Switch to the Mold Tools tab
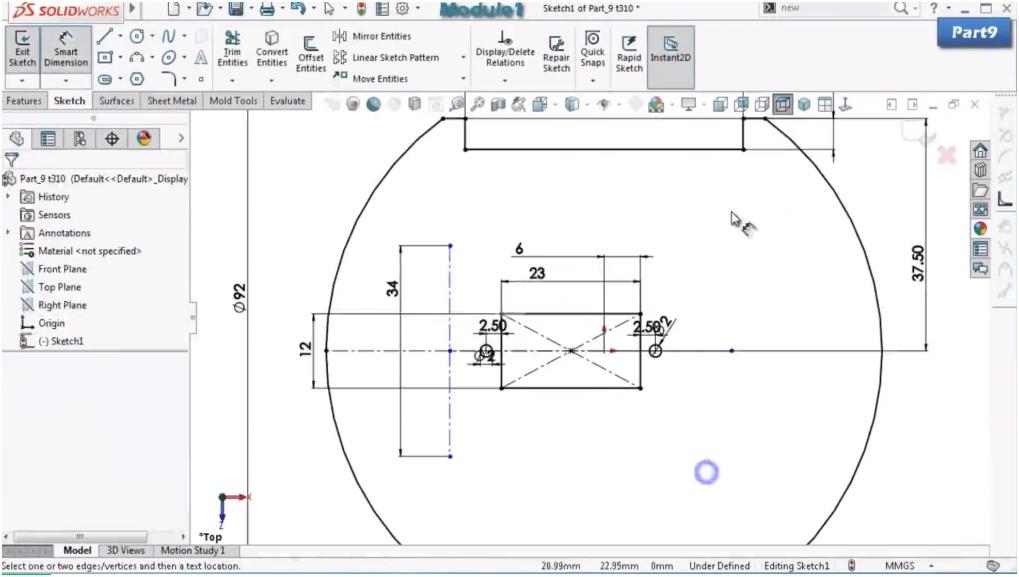The width and height of the screenshot is (1019, 577). (233, 101)
